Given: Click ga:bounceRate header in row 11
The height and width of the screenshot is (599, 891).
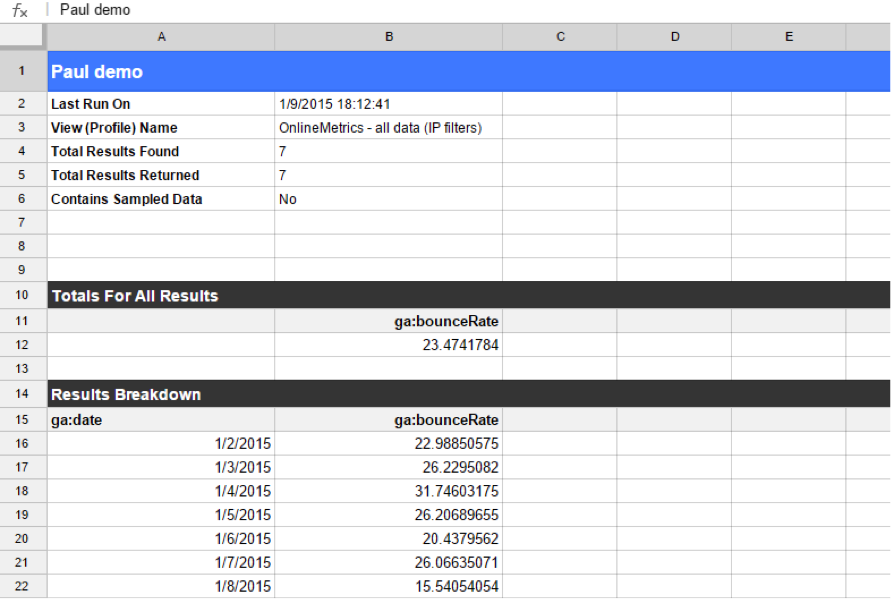Looking at the screenshot, I should tap(389, 321).
